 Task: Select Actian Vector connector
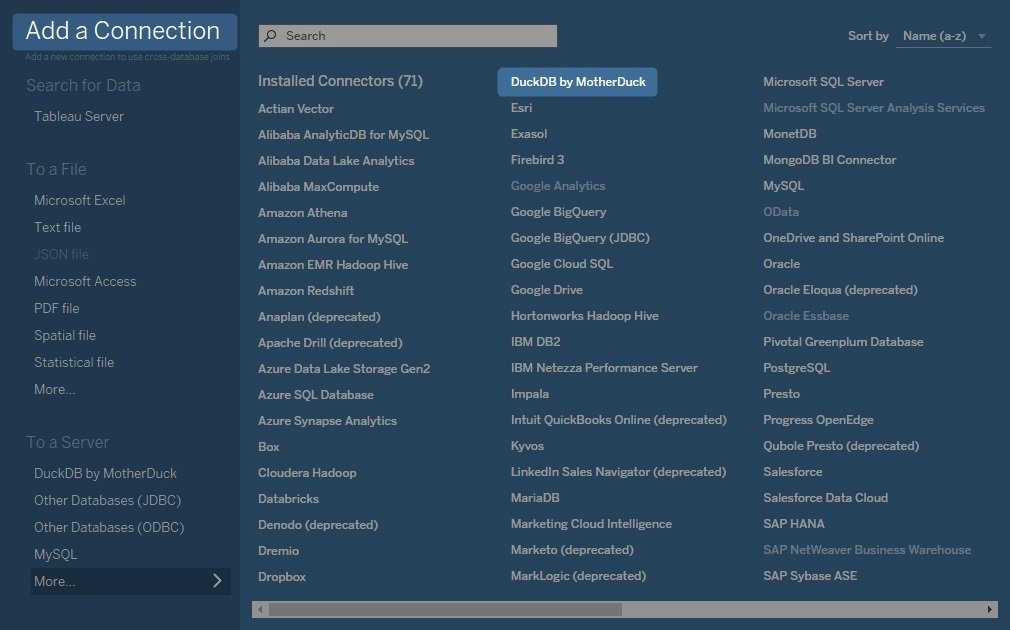296,109
